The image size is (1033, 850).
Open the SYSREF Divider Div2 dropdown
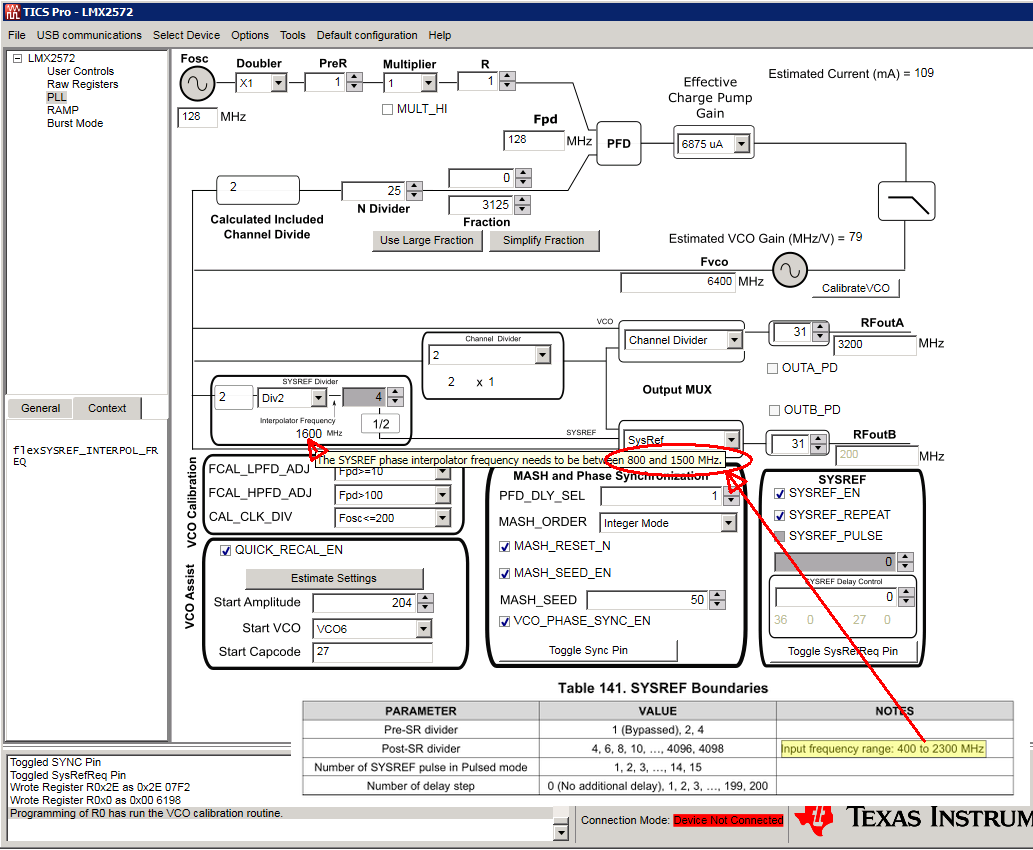pos(318,398)
